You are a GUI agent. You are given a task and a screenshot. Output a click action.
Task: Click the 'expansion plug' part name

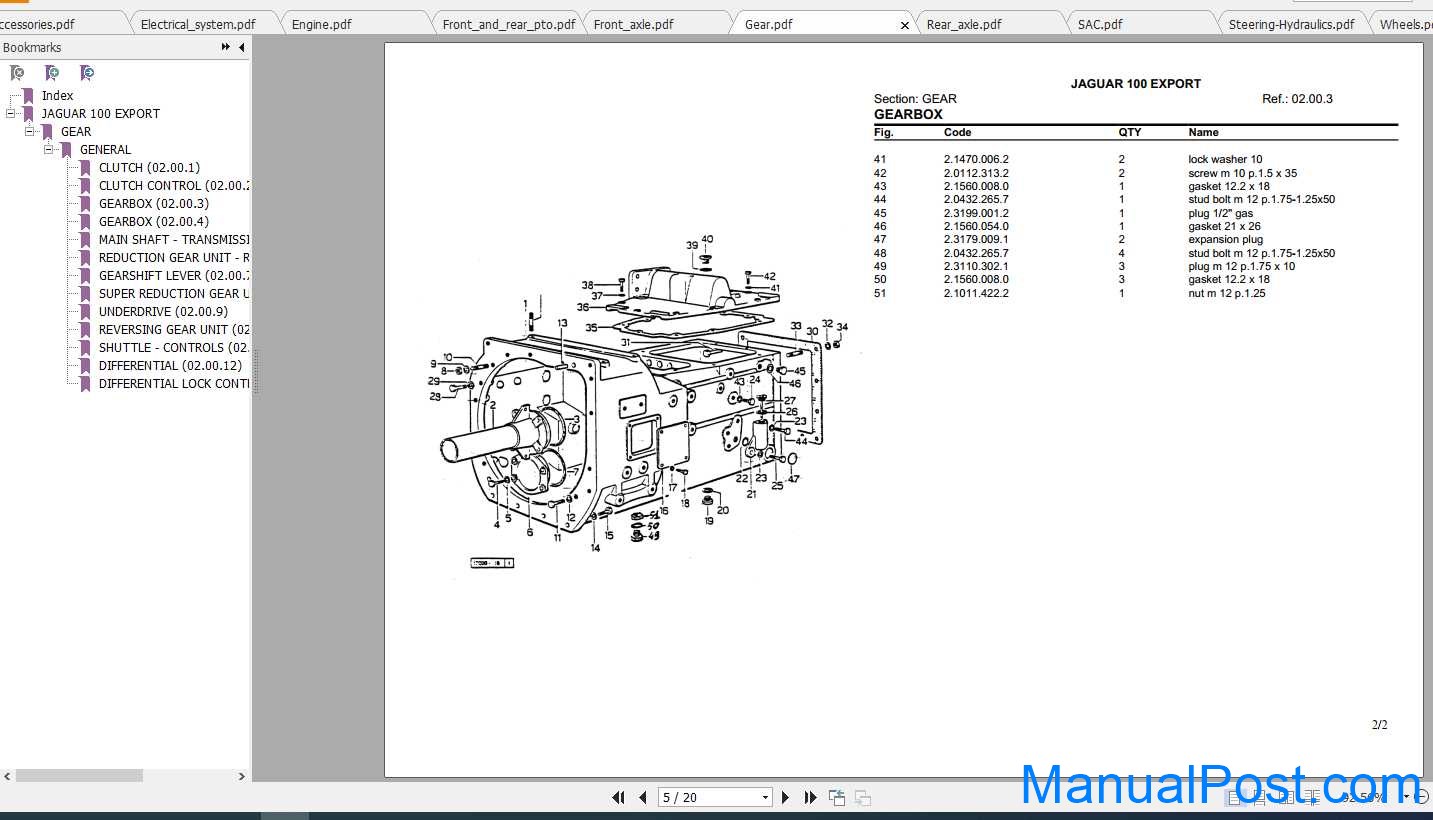pos(1225,240)
